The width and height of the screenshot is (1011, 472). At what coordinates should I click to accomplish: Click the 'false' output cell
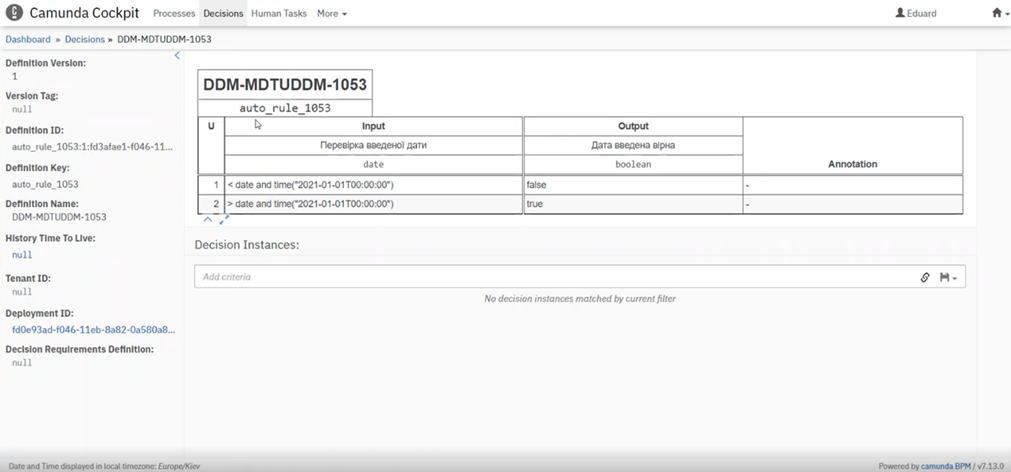pos(633,185)
